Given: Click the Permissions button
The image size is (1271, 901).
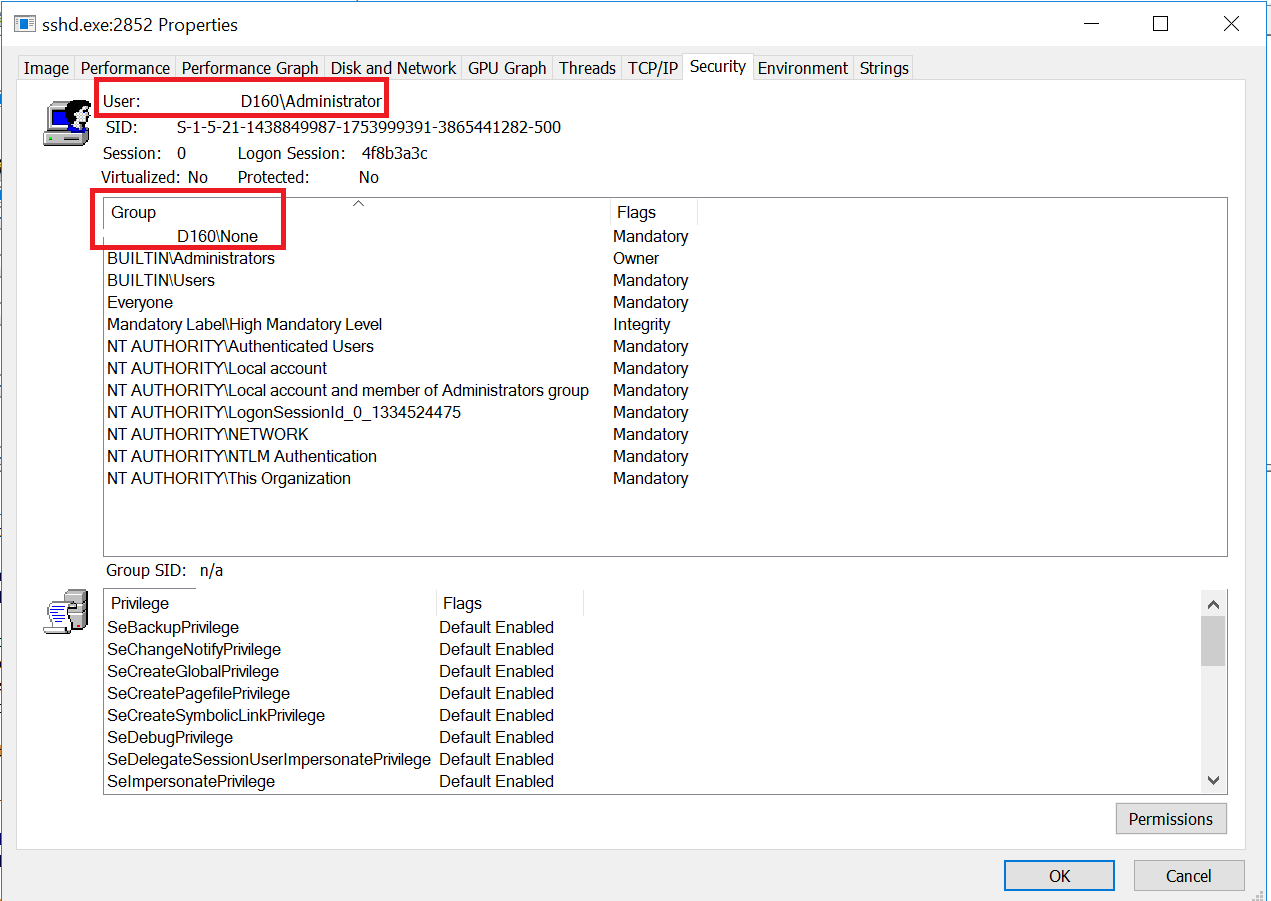Looking at the screenshot, I should click(x=1170, y=818).
